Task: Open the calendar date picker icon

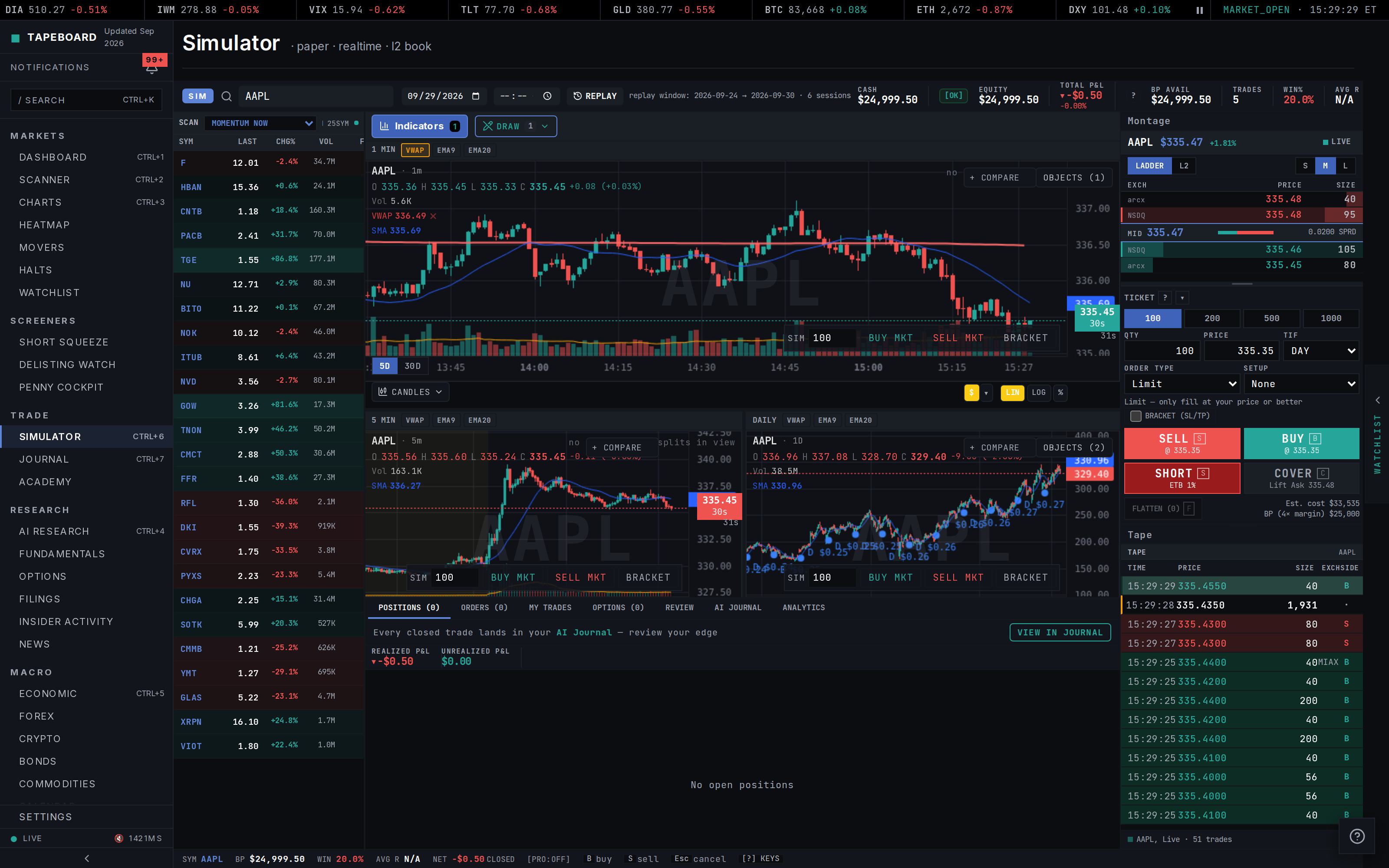Action: (476, 96)
